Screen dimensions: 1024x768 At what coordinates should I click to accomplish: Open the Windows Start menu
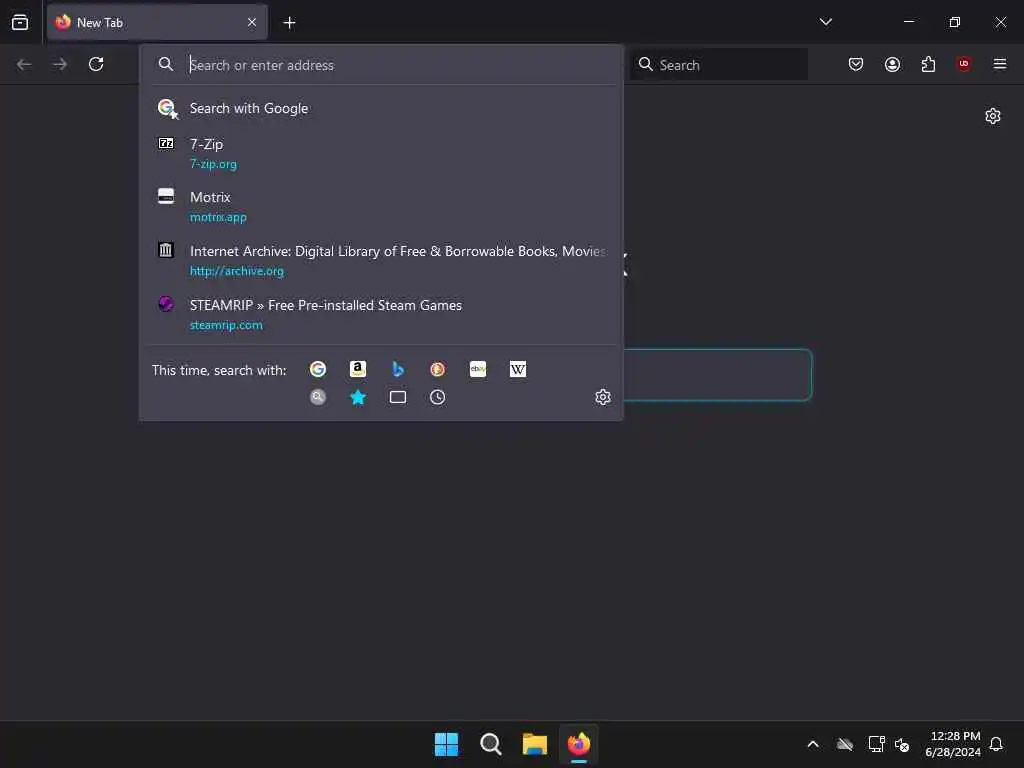447,744
